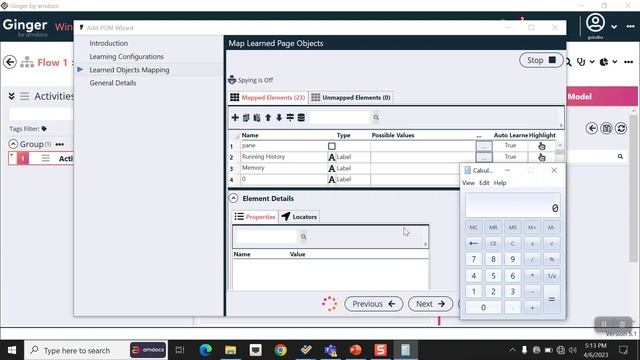The image size is (640, 360).
Task: Click the search magnifier in mapped elements toolbar
Action: point(376,118)
